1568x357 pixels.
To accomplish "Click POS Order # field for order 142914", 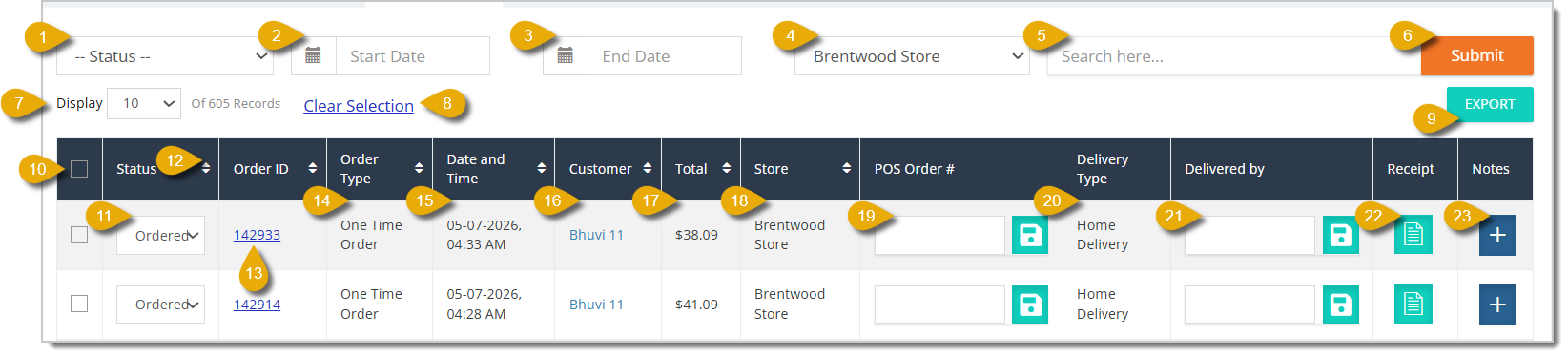I will [939, 304].
